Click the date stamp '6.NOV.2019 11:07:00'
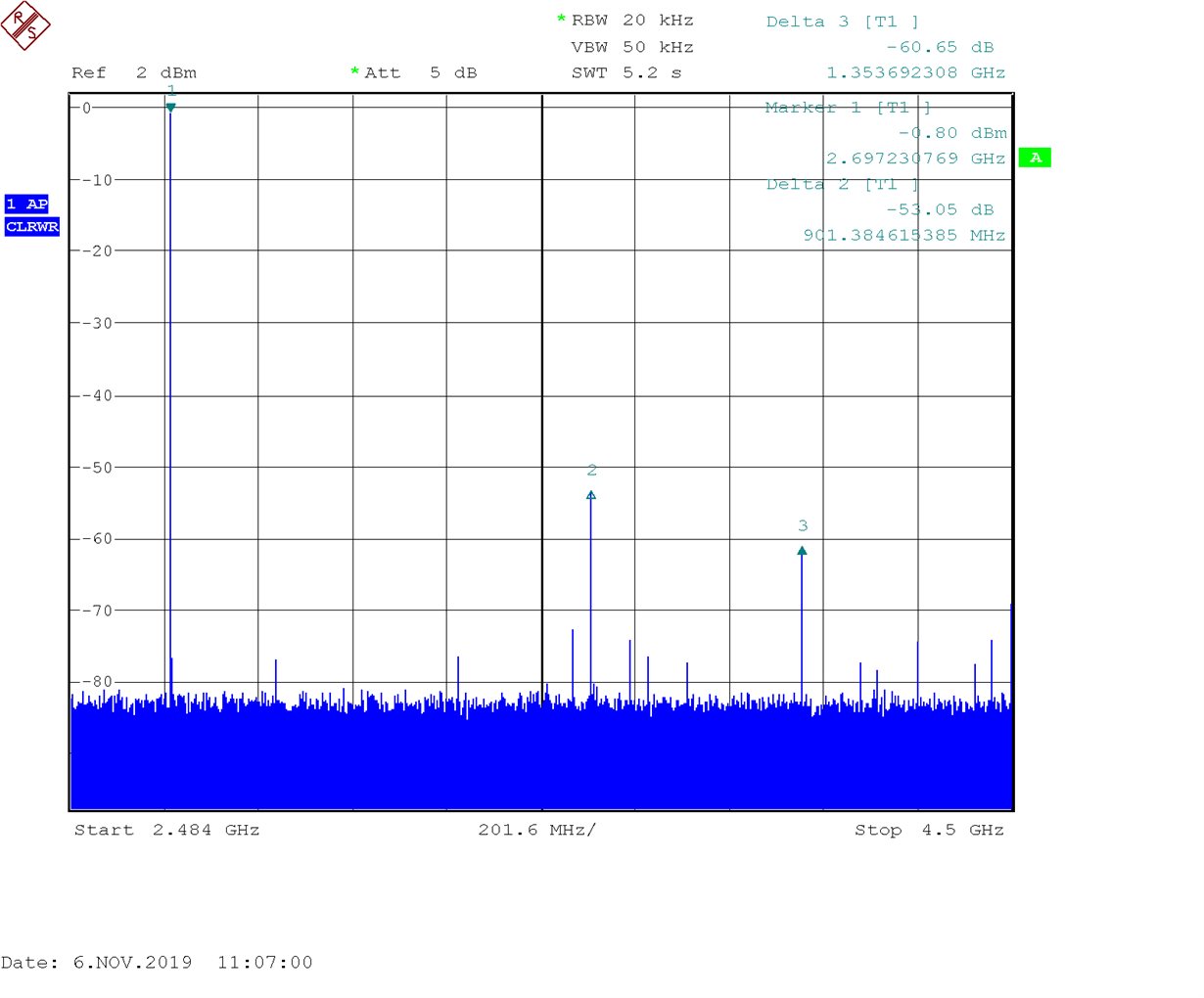 (x=193, y=963)
